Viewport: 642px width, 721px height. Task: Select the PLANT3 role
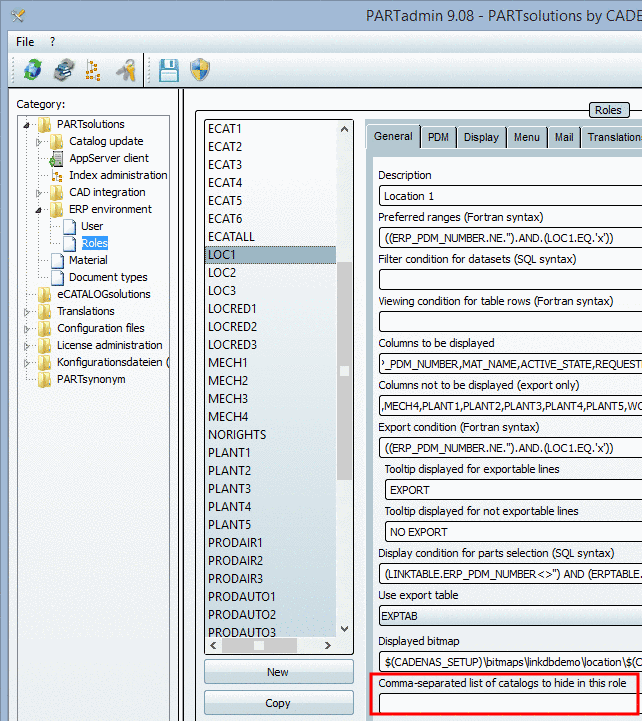tap(270, 489)
